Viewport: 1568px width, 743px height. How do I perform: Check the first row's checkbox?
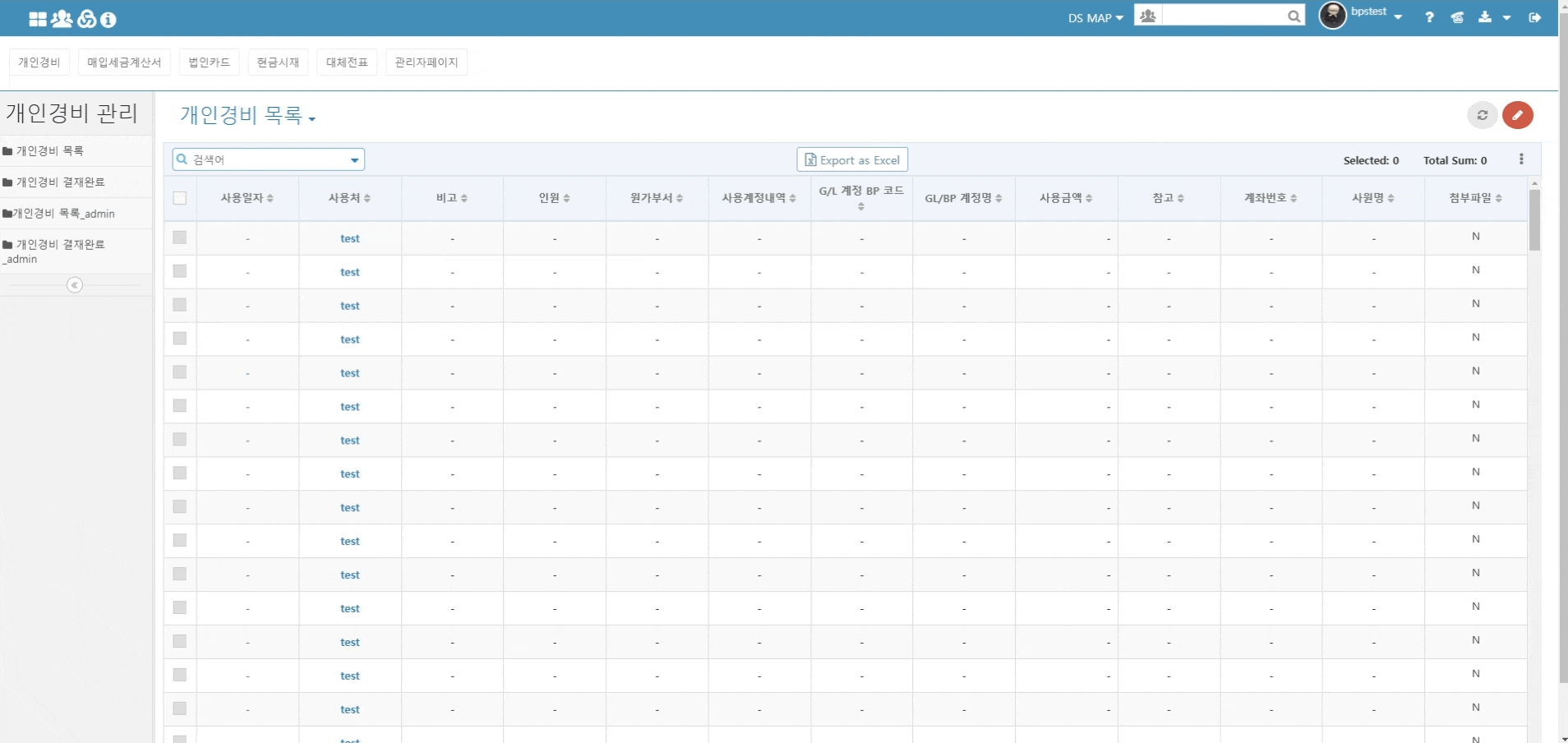click(x=180, y=238)
